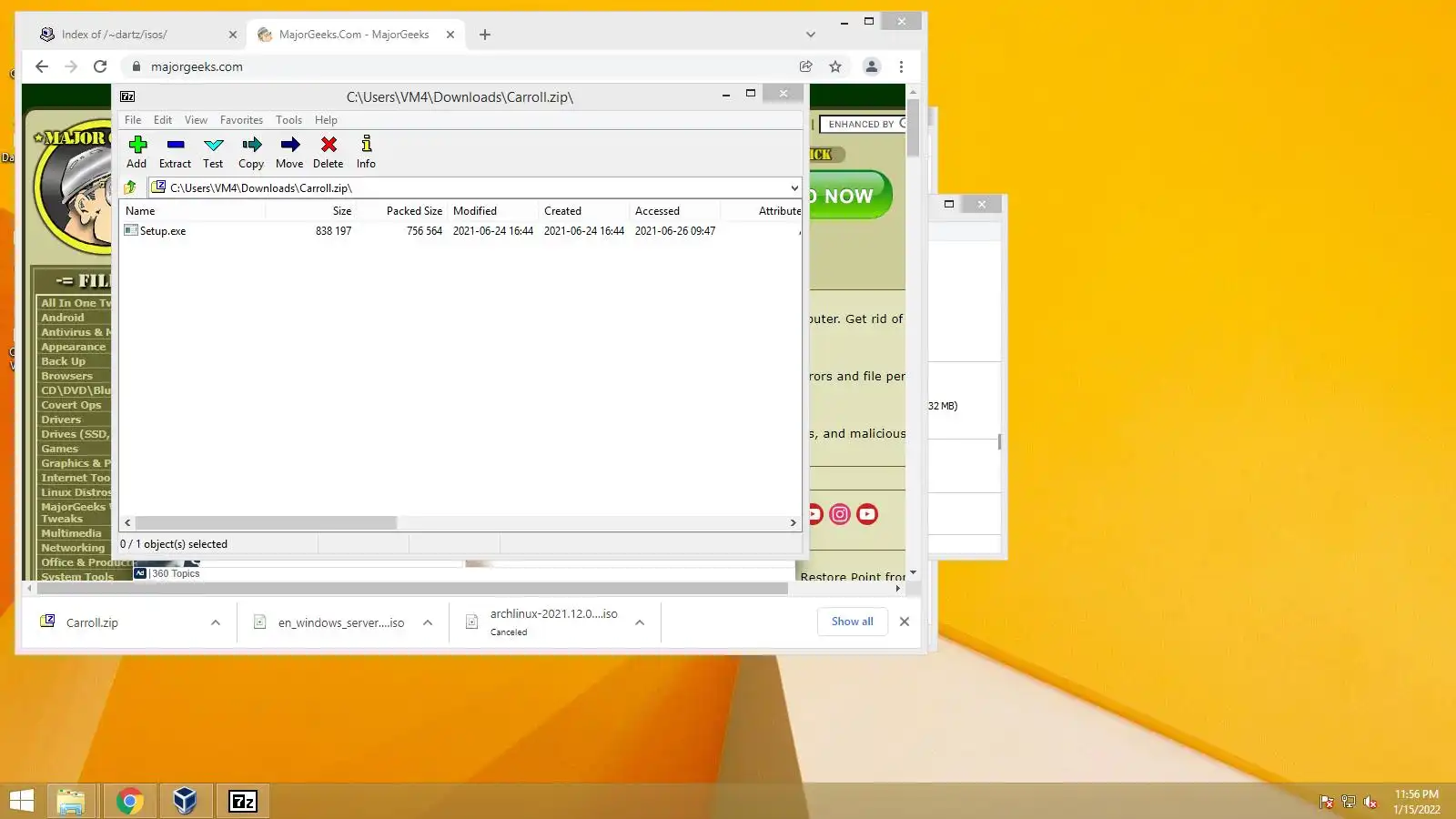Viewport: 1456px width, 819px height.
Task: Sort files by Name column
Action: 193,211
